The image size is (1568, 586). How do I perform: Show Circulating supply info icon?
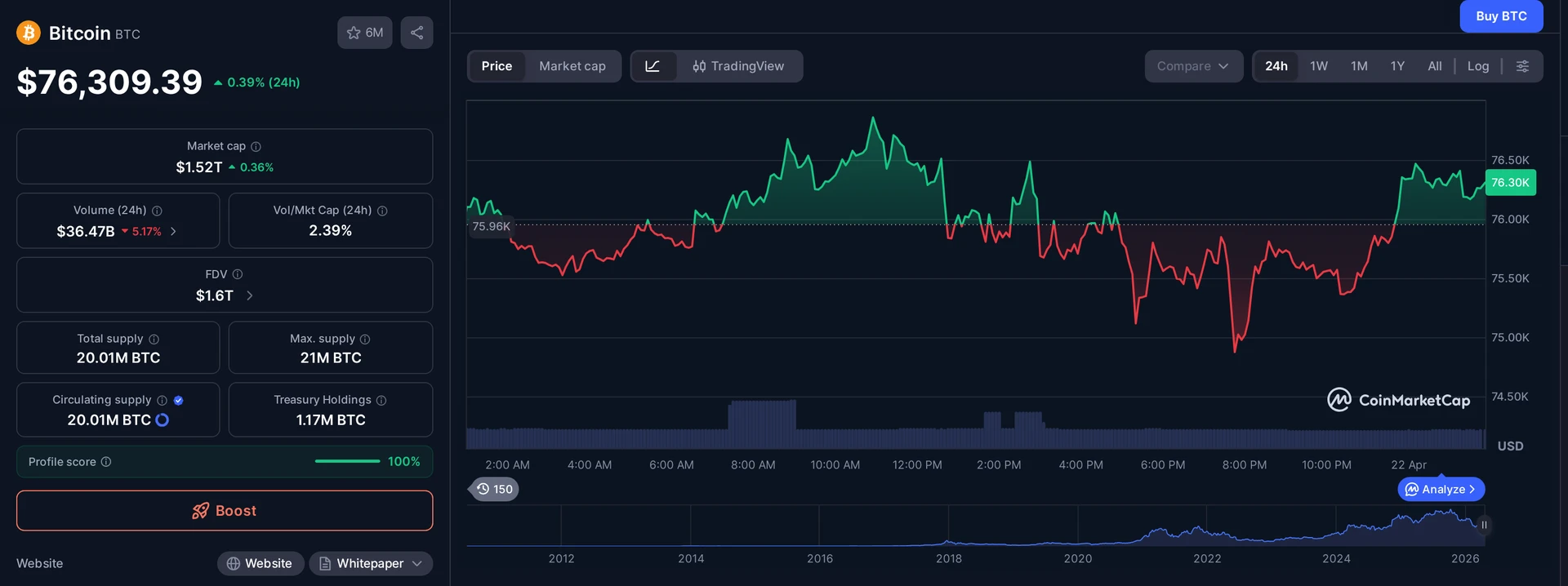162,400
